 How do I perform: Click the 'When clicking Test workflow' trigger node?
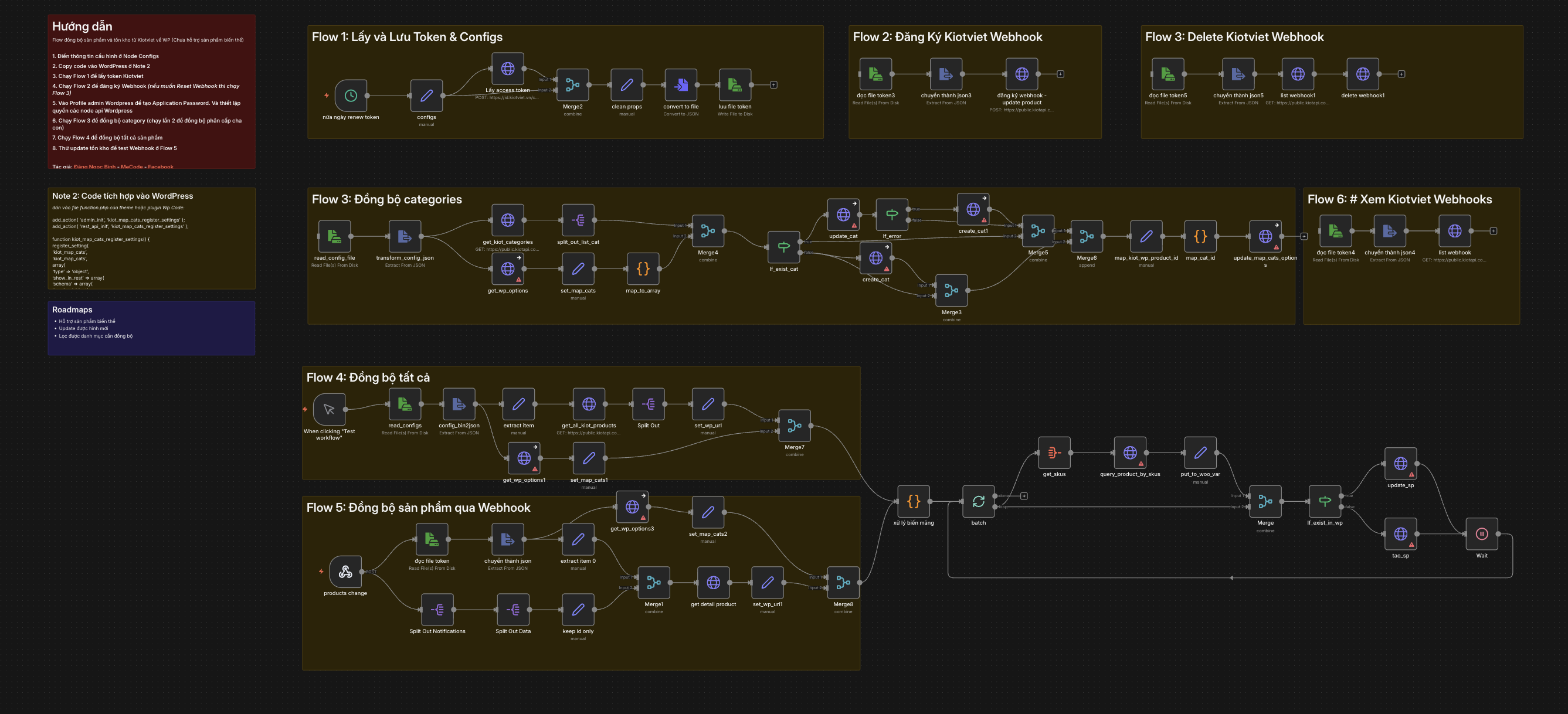(x=329, y=410)
